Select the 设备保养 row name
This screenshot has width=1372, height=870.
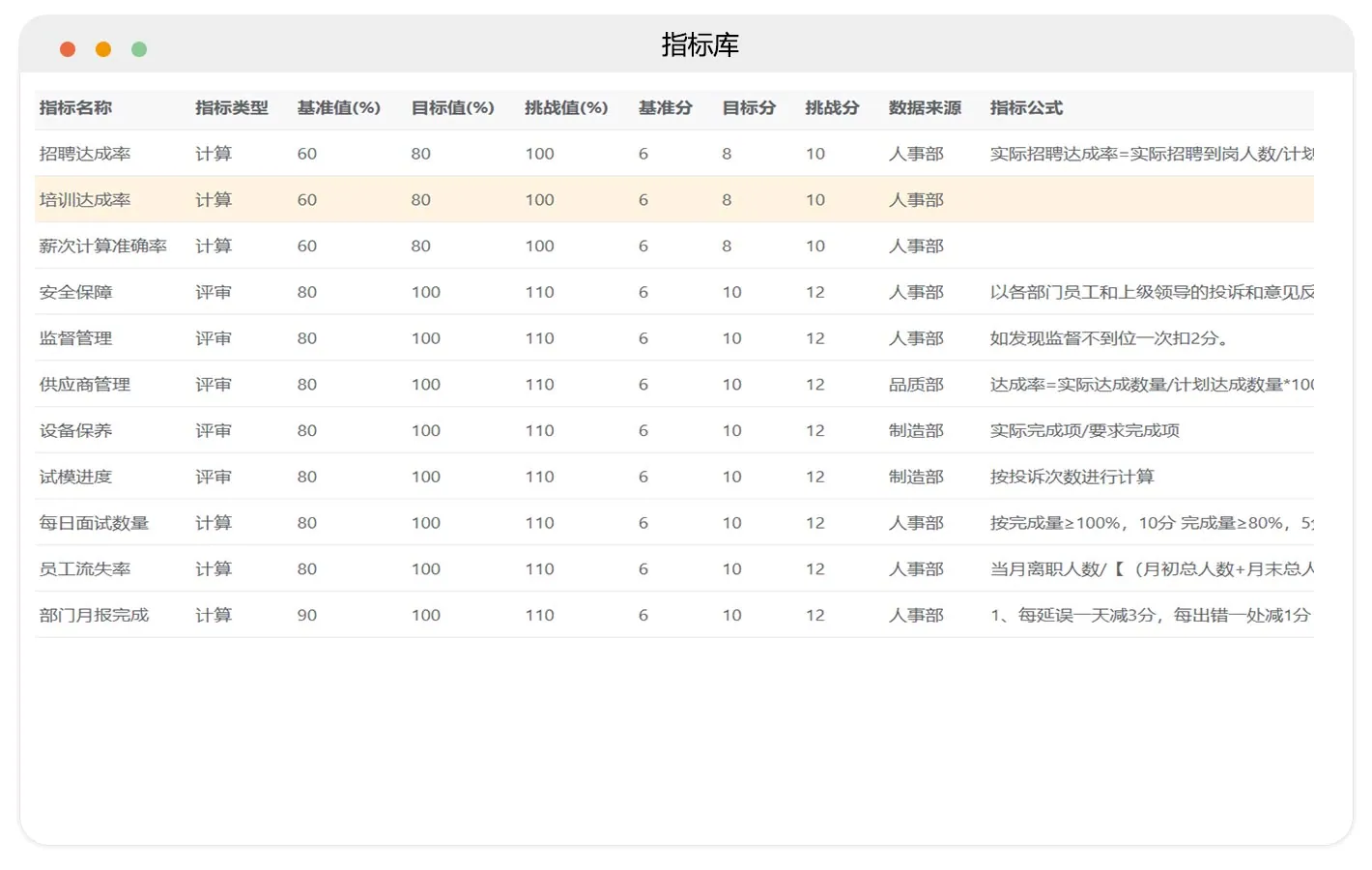(x=75, y=431)
